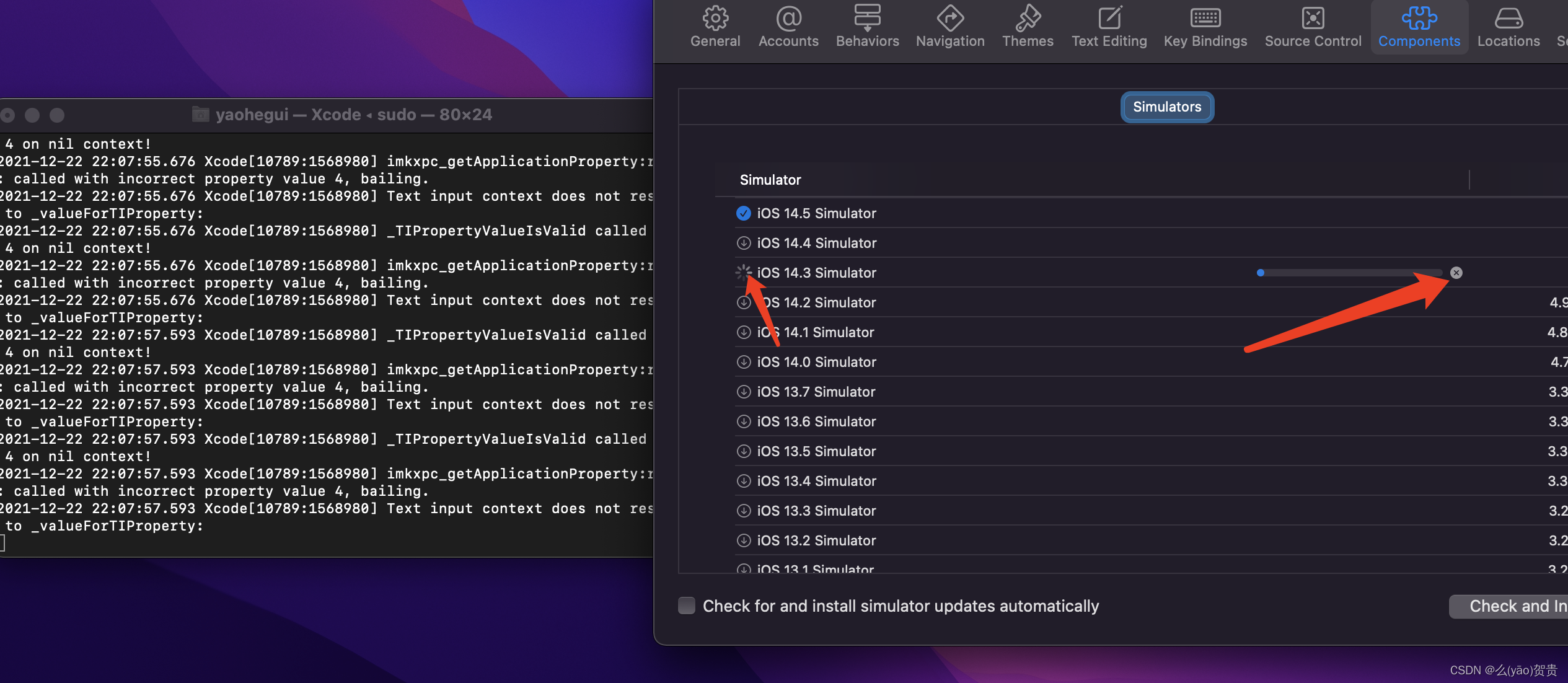The image size is (1568, 683).
Task: Download the iOS 14.4 Simulator
Action: click(744, 243)
